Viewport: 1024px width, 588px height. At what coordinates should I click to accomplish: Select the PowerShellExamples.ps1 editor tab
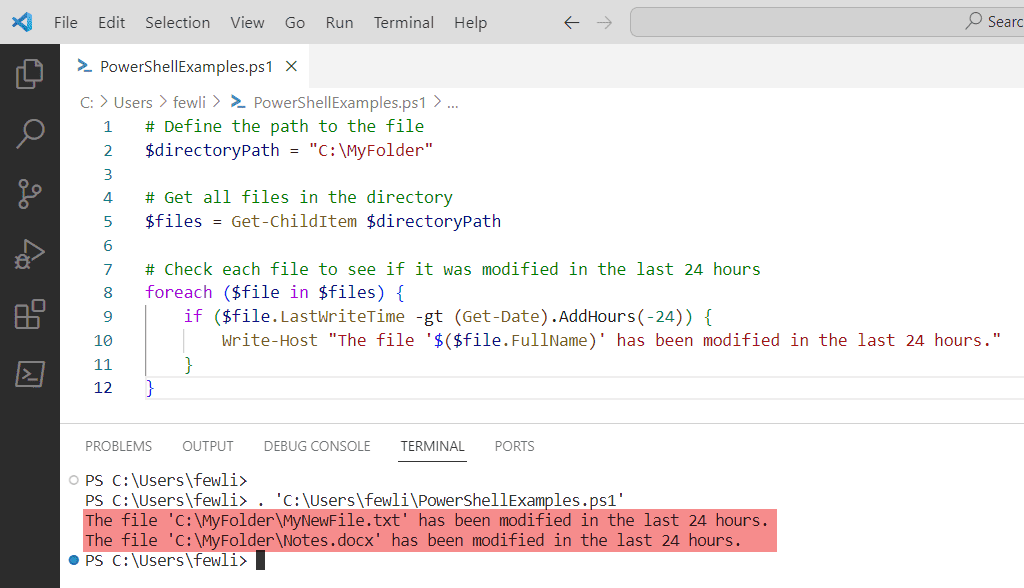186,66
